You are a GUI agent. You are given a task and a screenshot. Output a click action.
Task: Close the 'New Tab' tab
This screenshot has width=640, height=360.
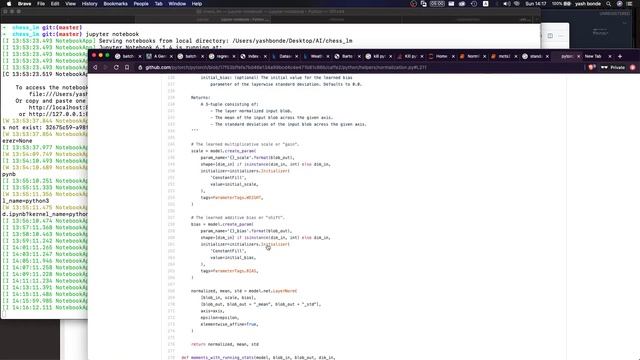coord(610,56)
